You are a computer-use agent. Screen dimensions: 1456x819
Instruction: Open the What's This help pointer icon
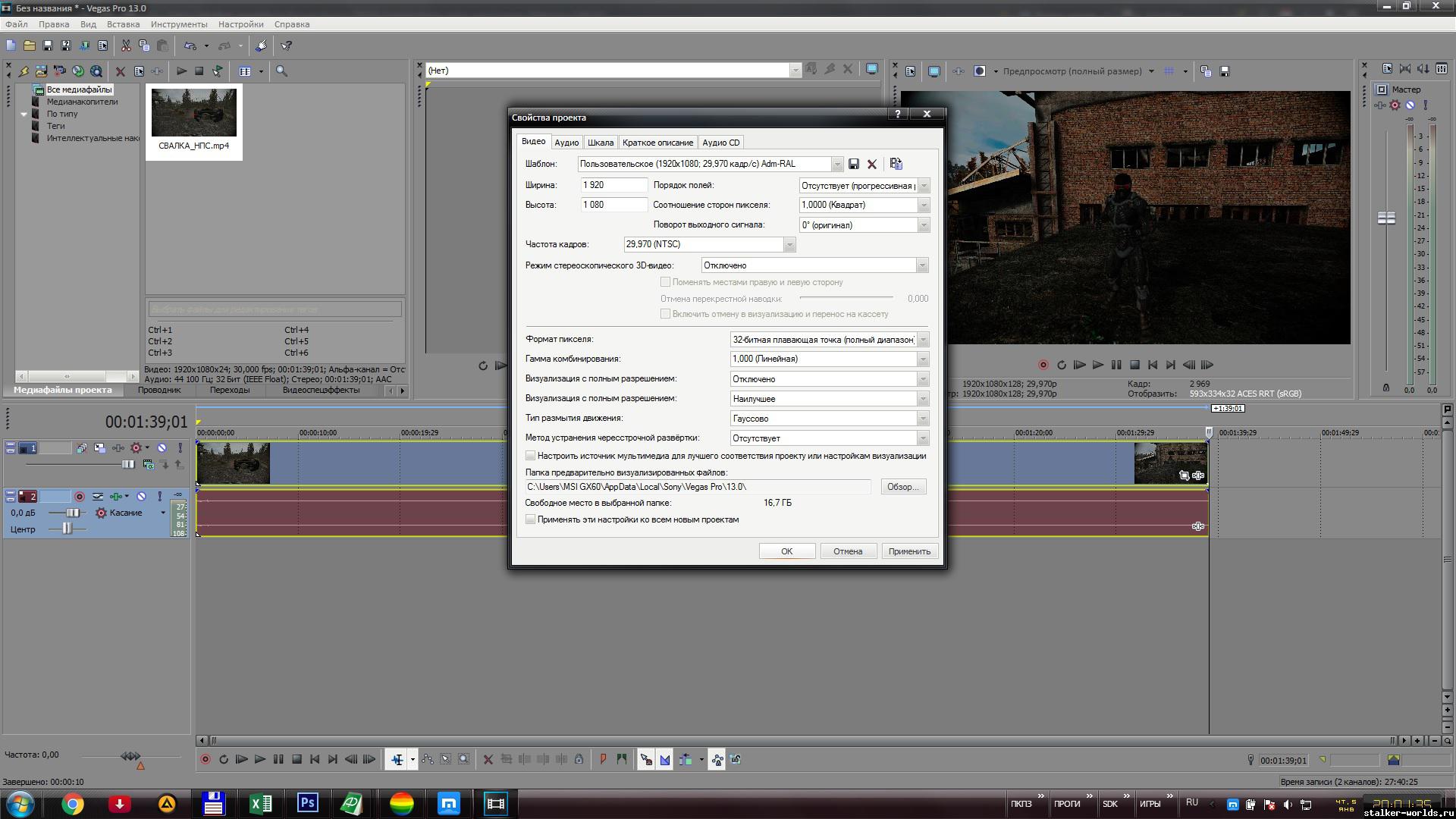(287, 45)
